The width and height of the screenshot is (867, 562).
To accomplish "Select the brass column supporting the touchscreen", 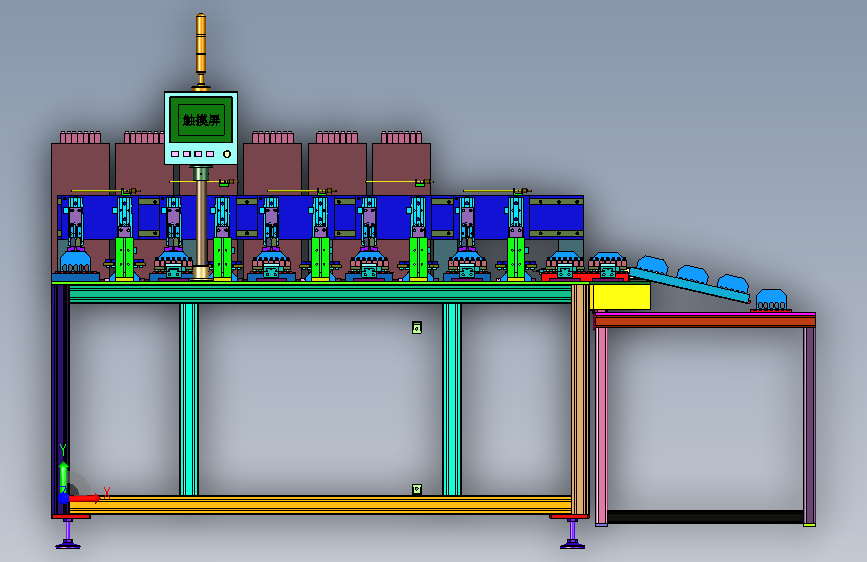I will tap(201, 222).
